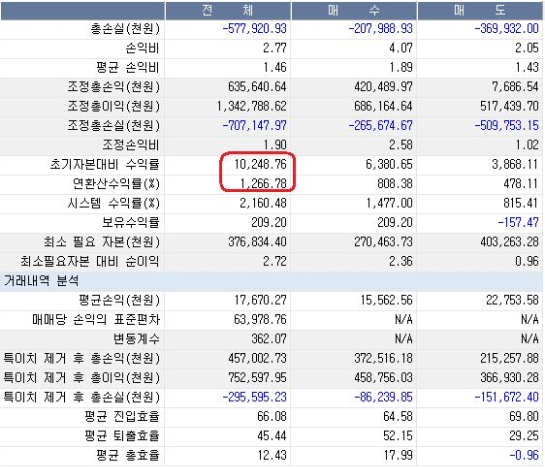Click the 매수 column header
Screen dimensions: 545x468
pos(354,11)
